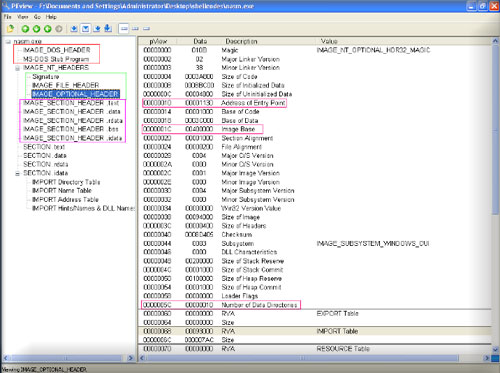The height and width of the screenshot is (373, 500).
Task: Select IMPORT Name Table tree entry
Action: (62, 191)
